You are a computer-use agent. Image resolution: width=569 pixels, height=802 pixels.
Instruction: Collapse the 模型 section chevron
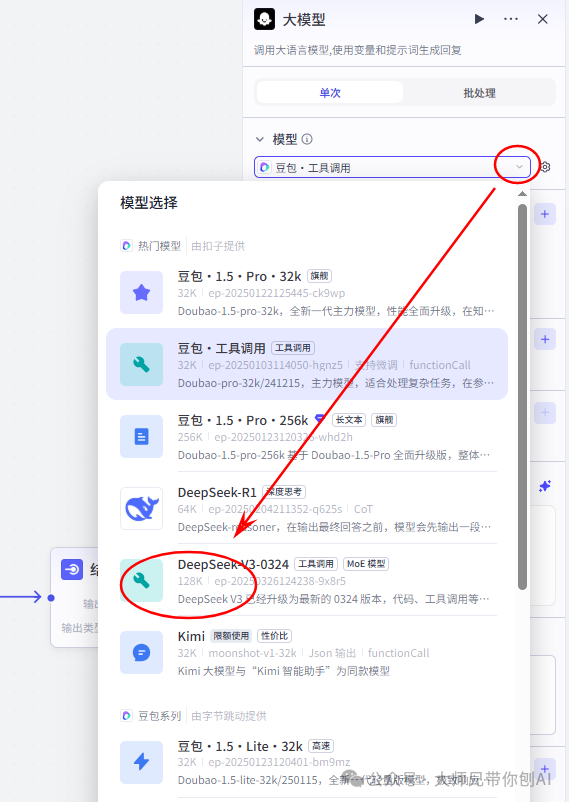click(260, 139)
